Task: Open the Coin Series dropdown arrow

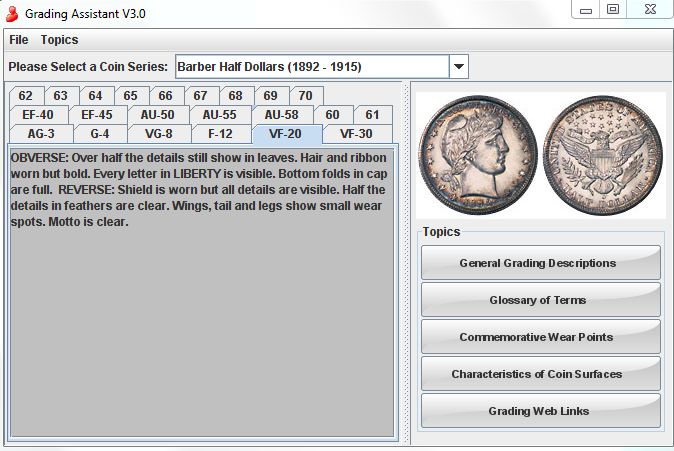Action: (x=458, y=67)
